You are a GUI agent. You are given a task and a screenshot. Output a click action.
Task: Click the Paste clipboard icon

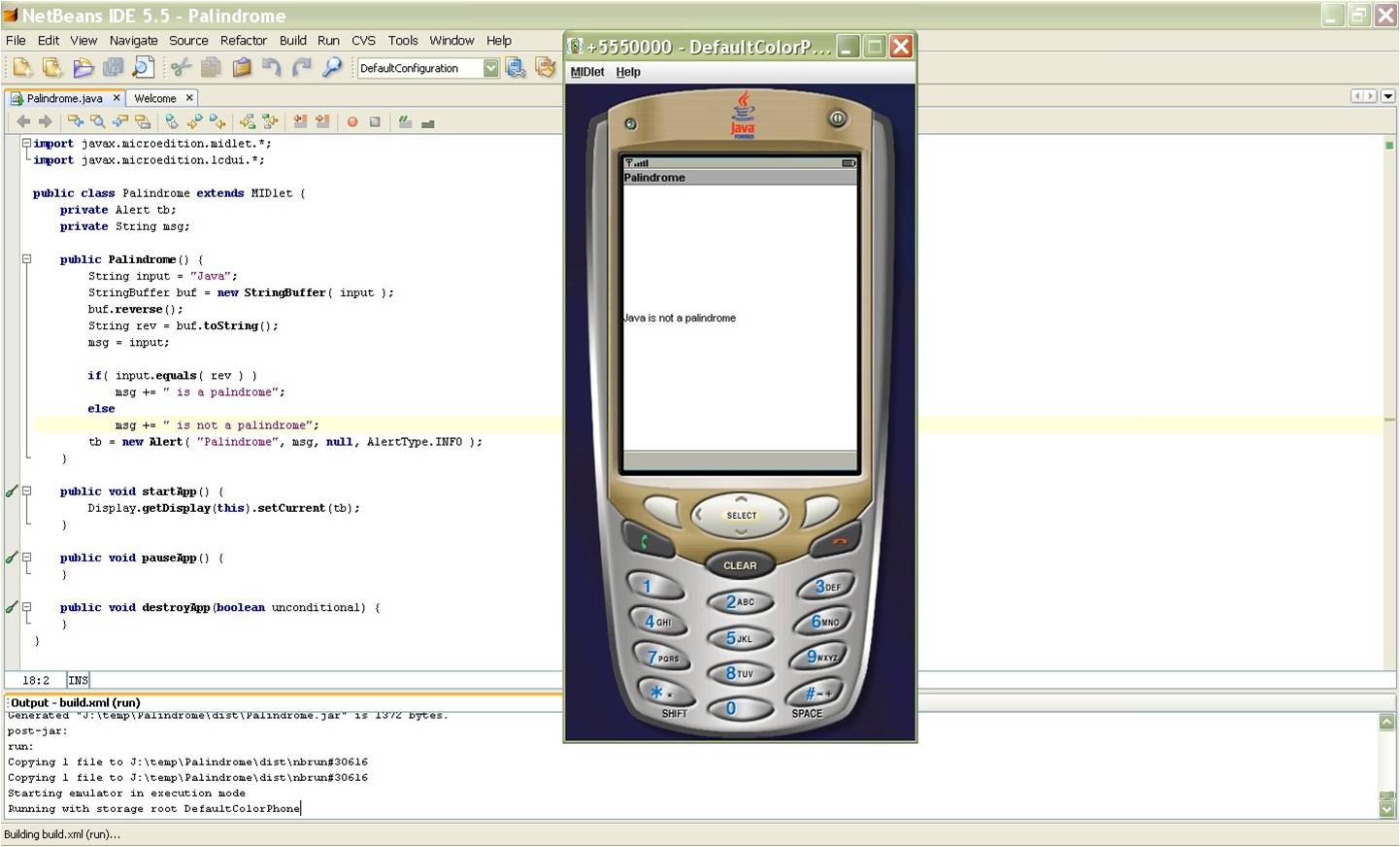(x=242, y=67)
